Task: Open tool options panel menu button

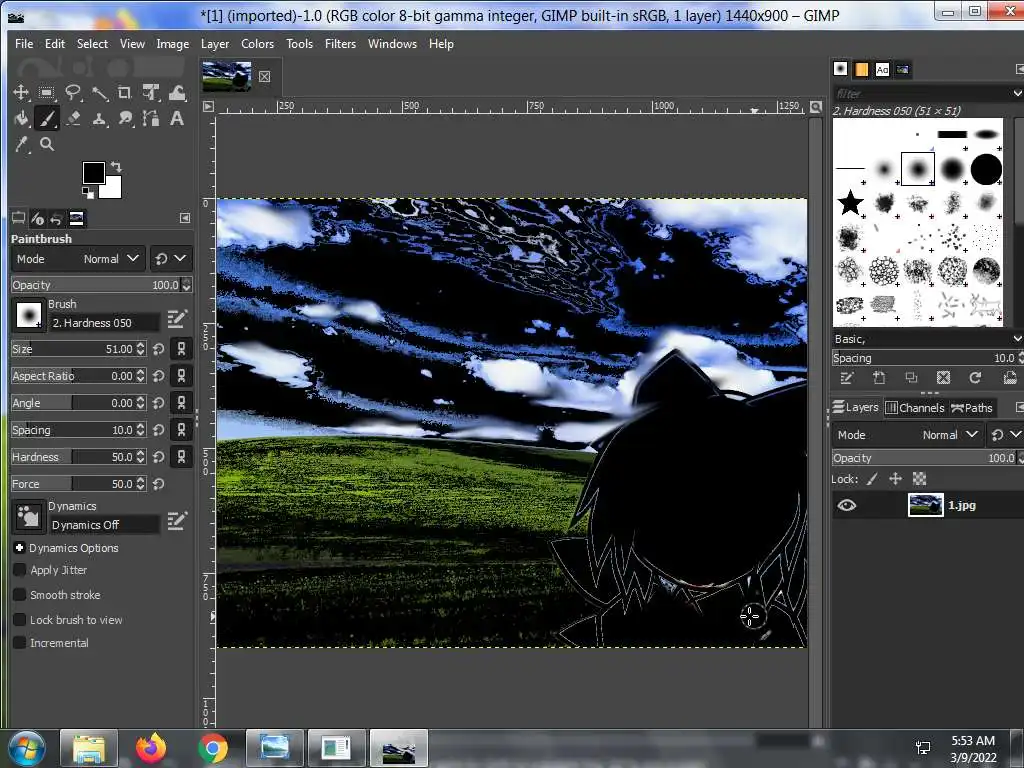Action: [185, 218]
